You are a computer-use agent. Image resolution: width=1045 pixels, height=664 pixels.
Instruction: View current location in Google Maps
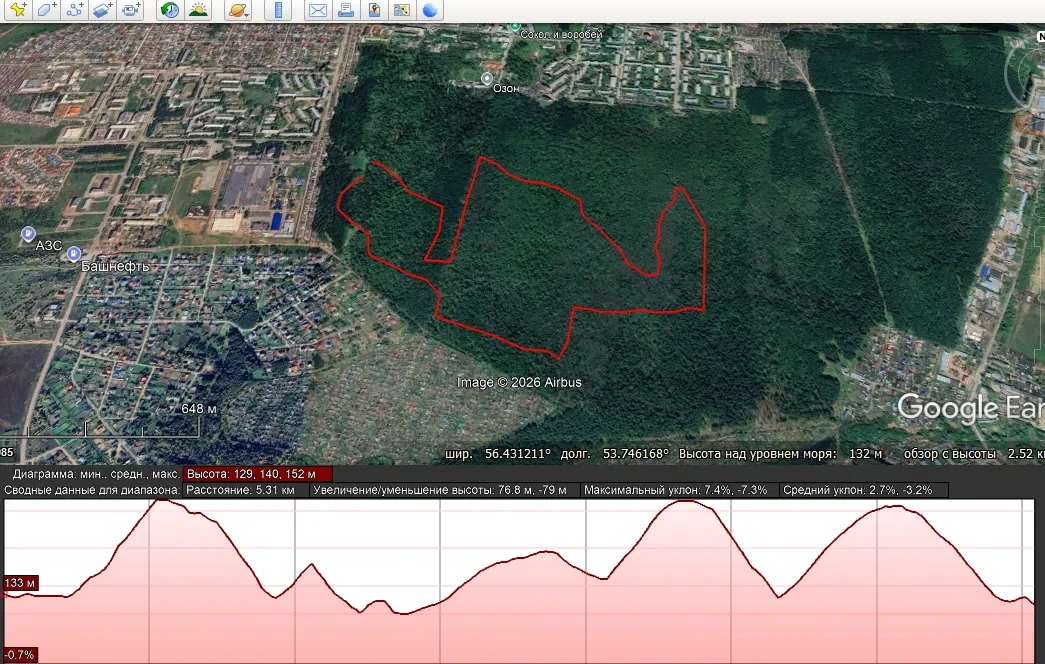click(x=374, y=10)
